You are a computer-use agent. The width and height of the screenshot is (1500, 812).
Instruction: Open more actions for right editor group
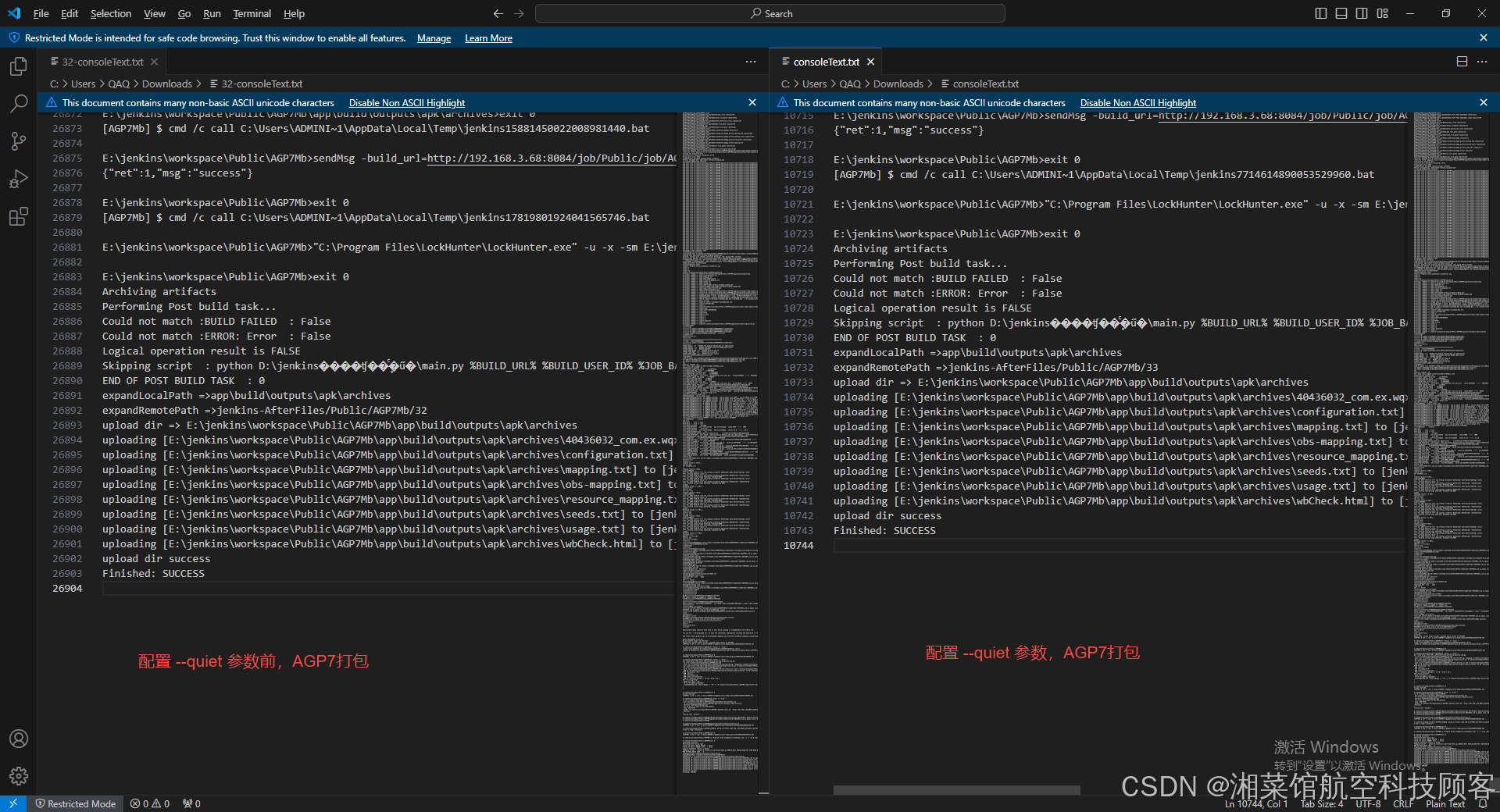(1482, 62)
